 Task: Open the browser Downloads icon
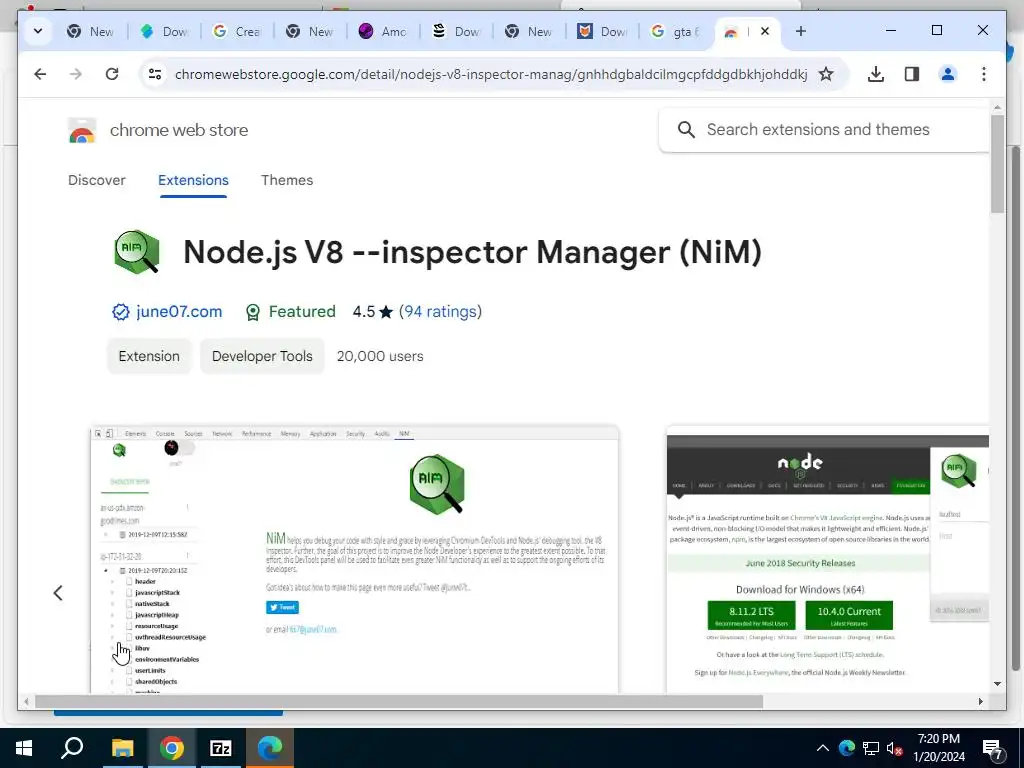coord(876,74)
